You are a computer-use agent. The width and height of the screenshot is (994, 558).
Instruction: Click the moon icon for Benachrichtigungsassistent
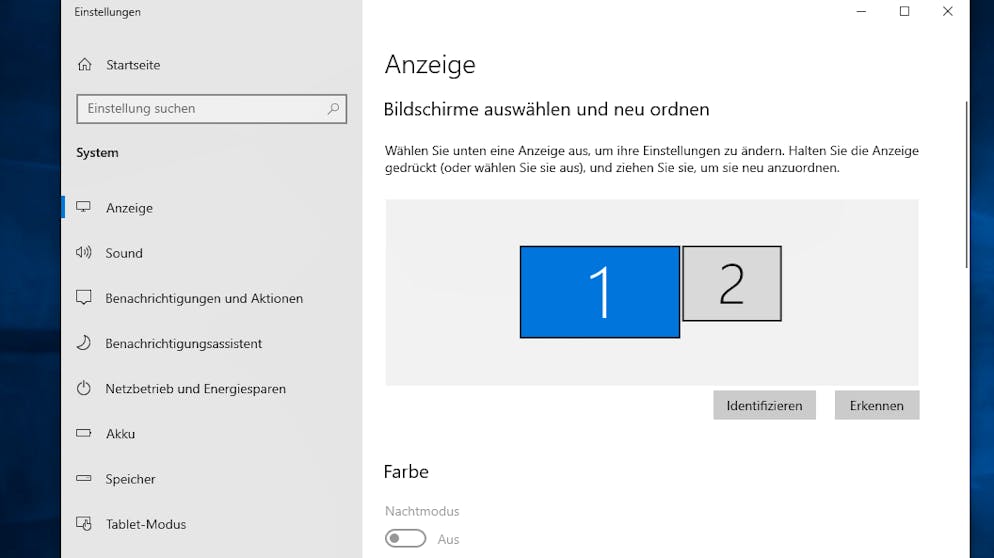(x=84, y=343)
